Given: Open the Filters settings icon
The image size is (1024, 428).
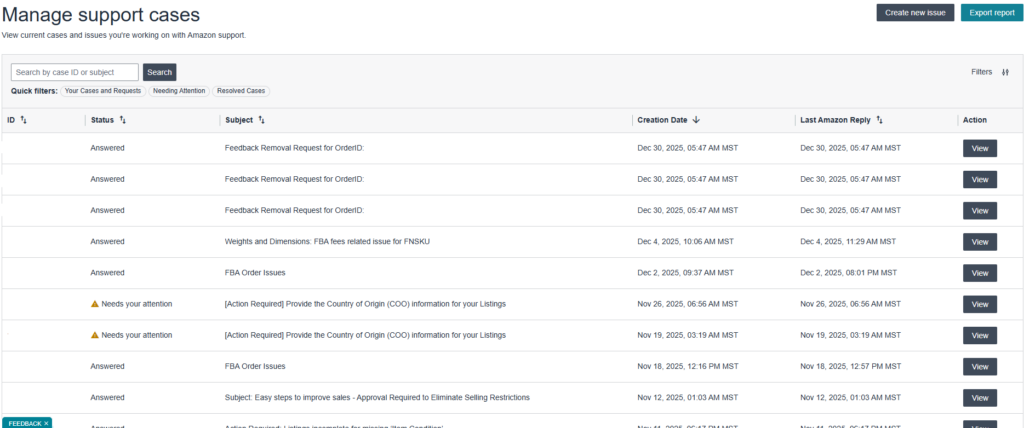Looking at the screenshot, I should pyautogui.click(x=1005, y=72).
